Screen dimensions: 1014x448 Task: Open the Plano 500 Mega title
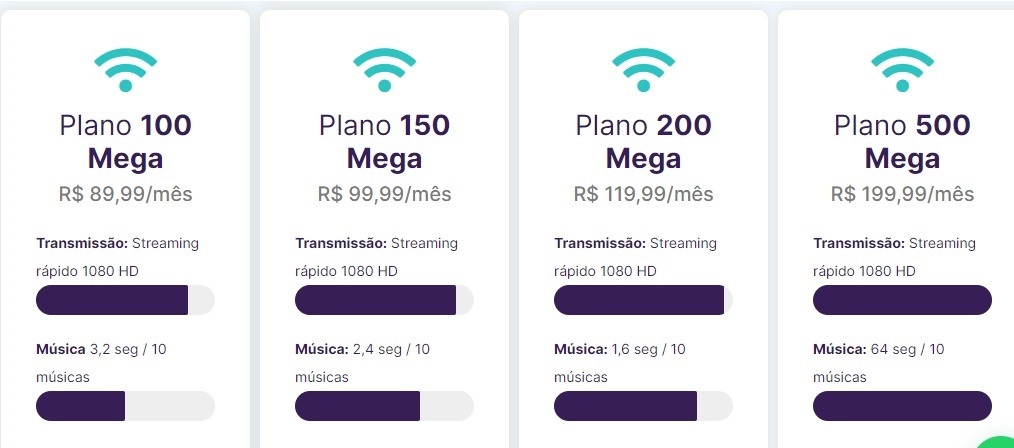[902, 142]
